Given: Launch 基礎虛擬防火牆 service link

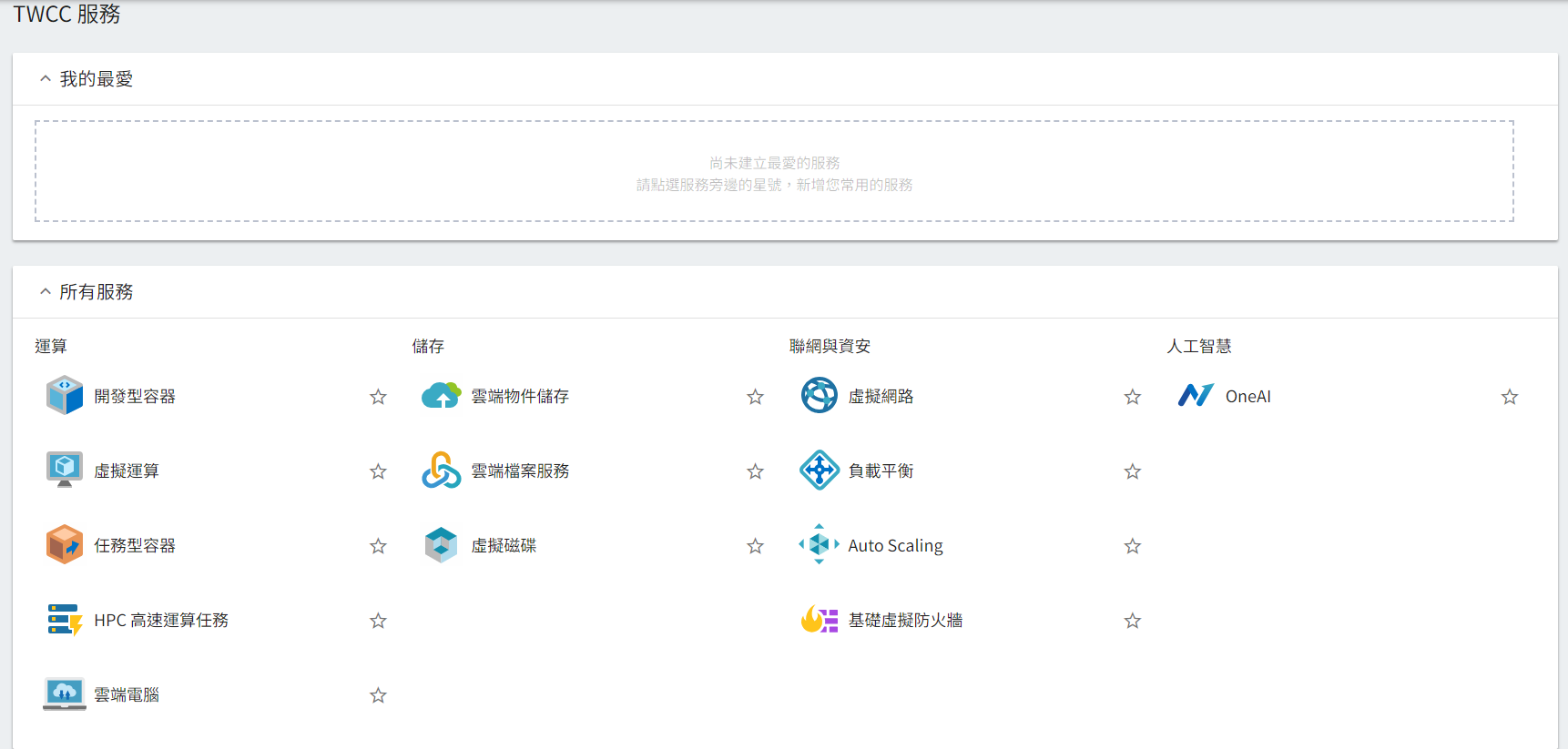Looking at the screenshot, I should pyautogui.click(x=905, y=621).
